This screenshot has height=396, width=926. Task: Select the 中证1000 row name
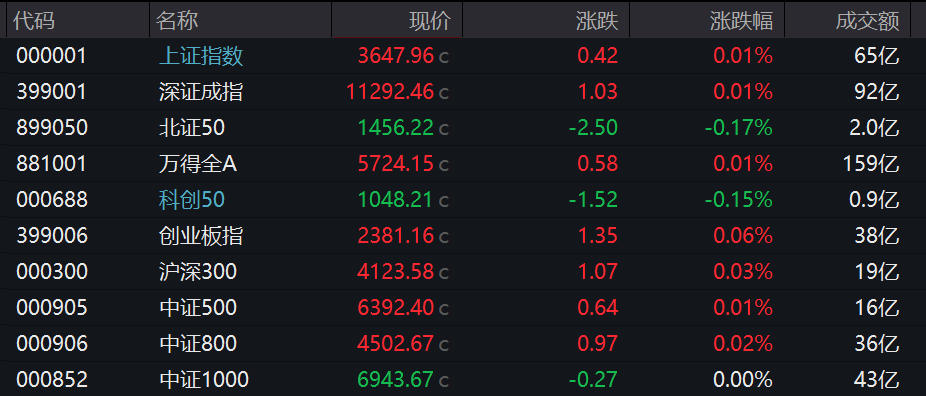click(x=204, y=380)
